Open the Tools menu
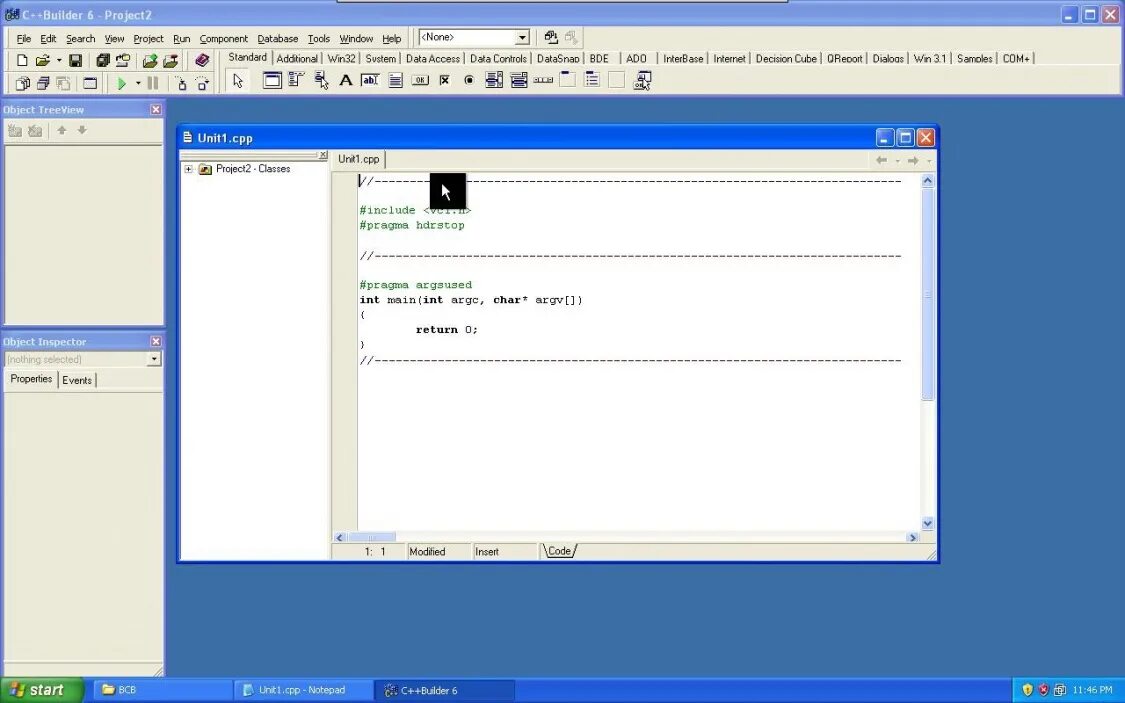Viewport: 1125px width, 703px height. (x=319, y=39)
